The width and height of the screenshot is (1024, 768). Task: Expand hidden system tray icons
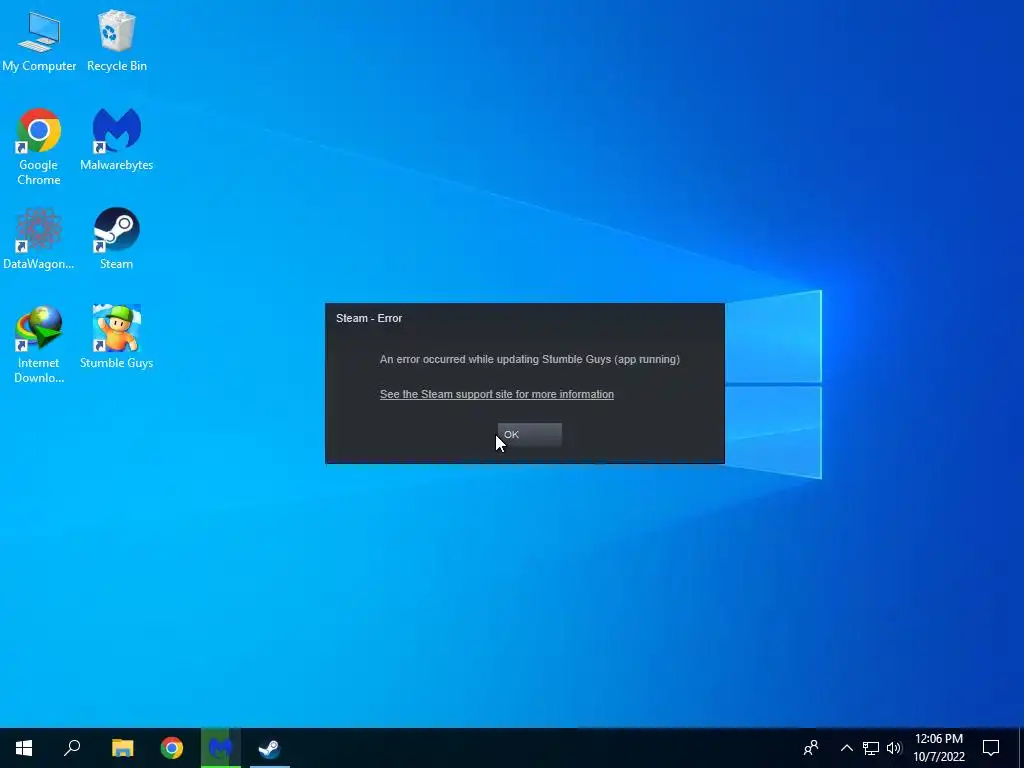point(846,748)
